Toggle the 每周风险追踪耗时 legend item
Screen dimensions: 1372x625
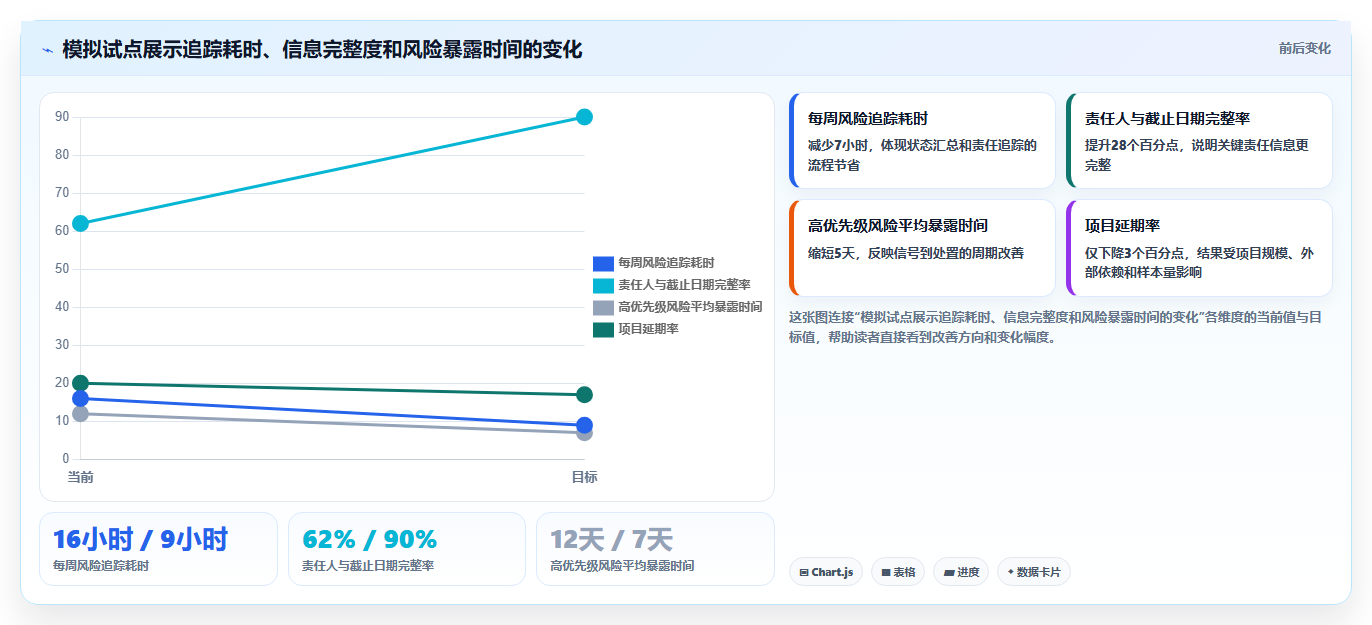coord(653,263)
